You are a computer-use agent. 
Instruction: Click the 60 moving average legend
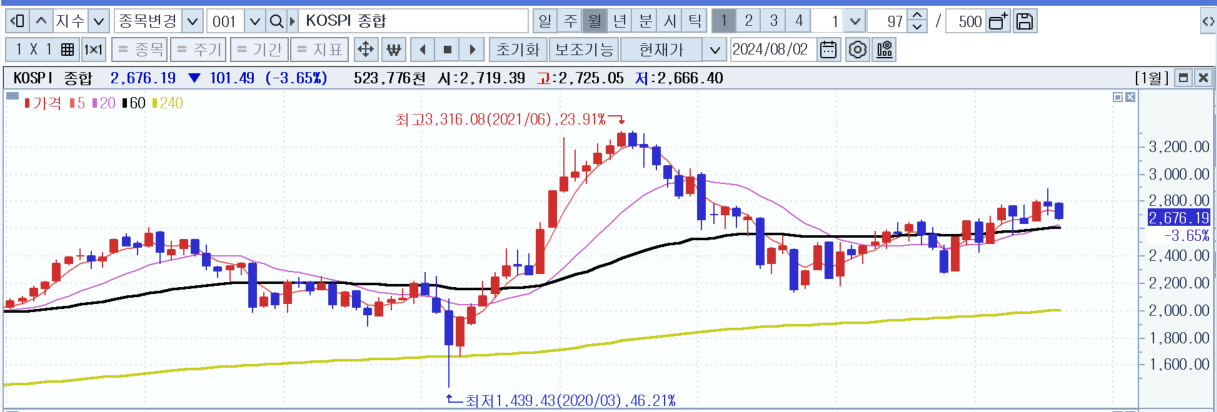coord(134,102)
